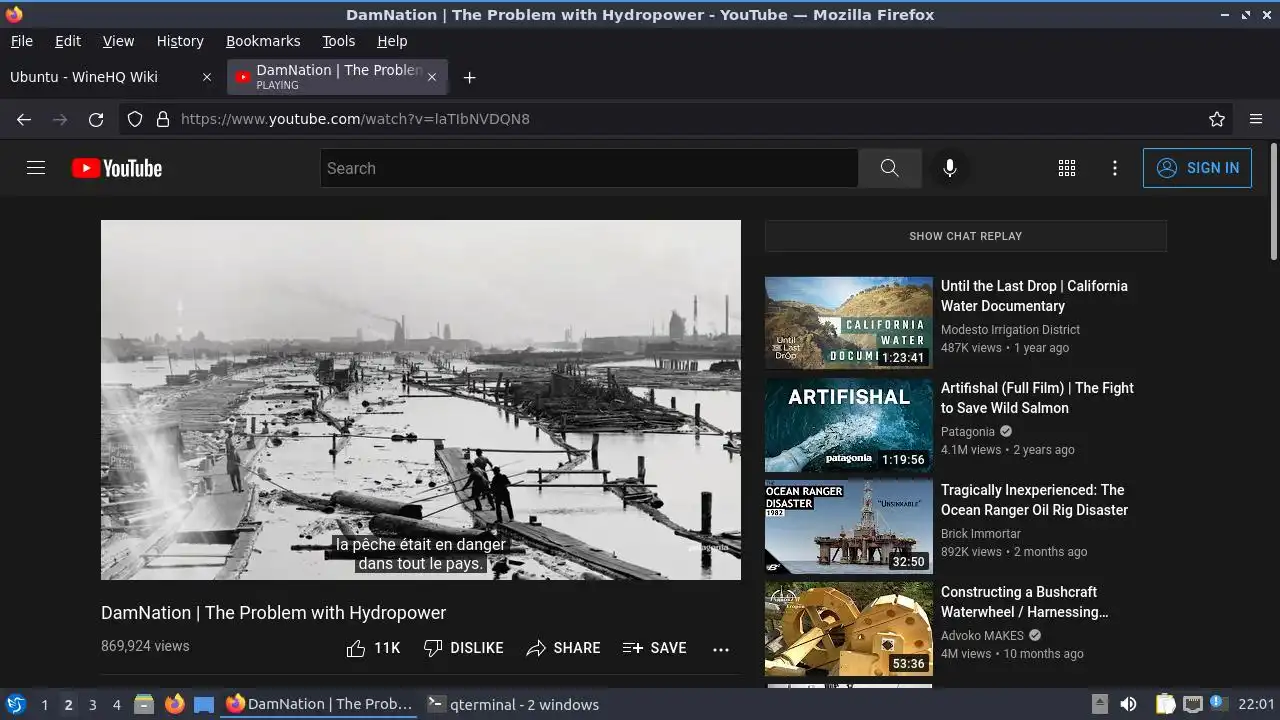The width and height of the screenshot is (1280, 720).
Task: Open the History menu
Action: [180, 41]
